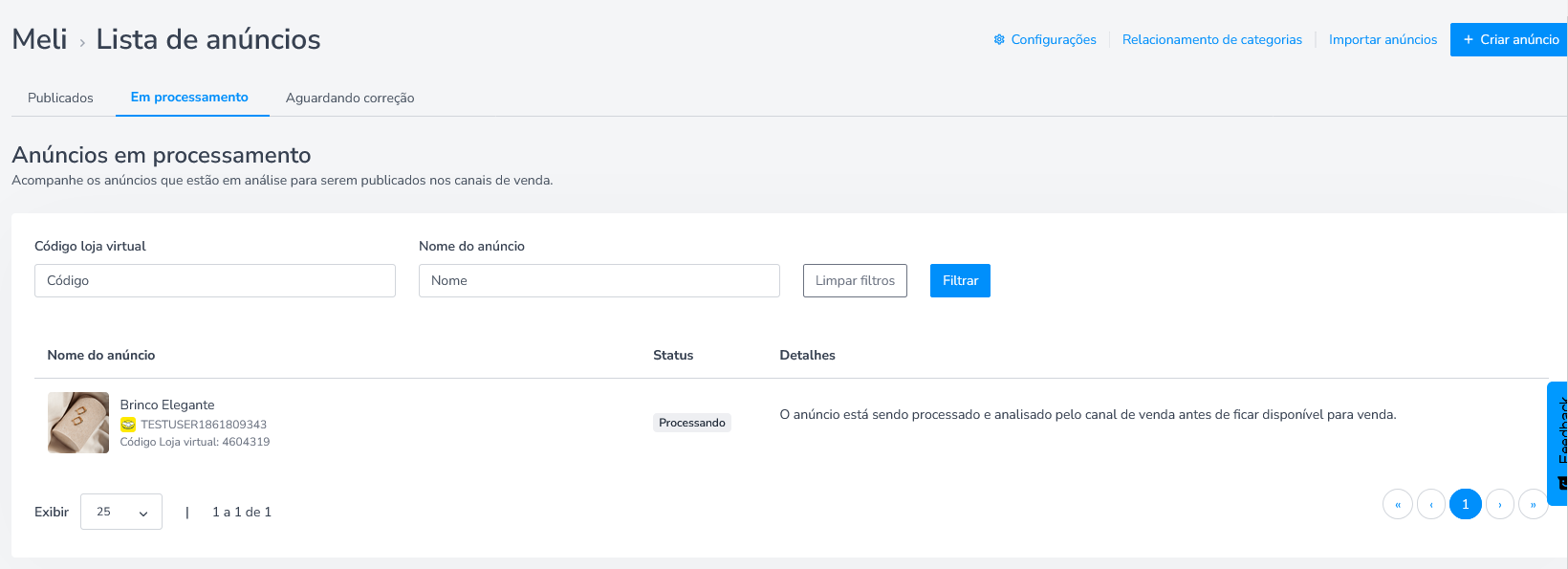Click the Nome do anúncio column header
The height and width of the screenshot is (569, 1568).
[x=101, y=355]
